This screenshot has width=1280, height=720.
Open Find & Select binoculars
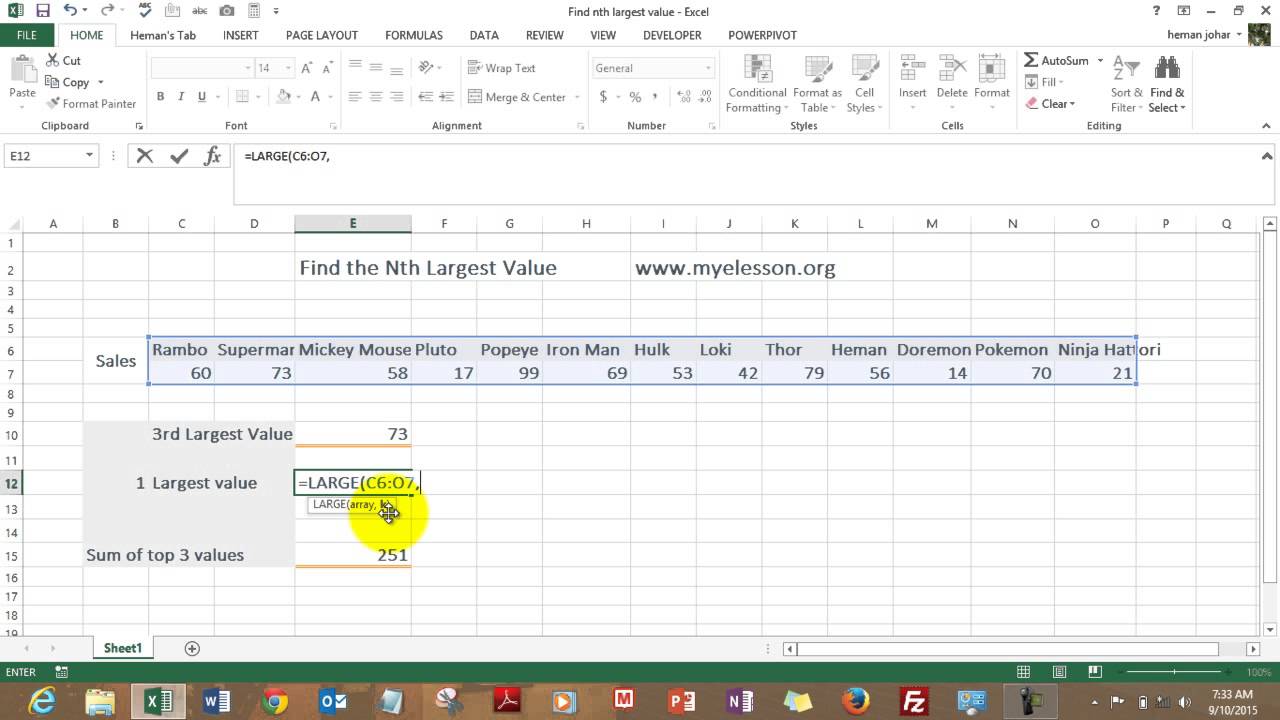[1167, 83]
